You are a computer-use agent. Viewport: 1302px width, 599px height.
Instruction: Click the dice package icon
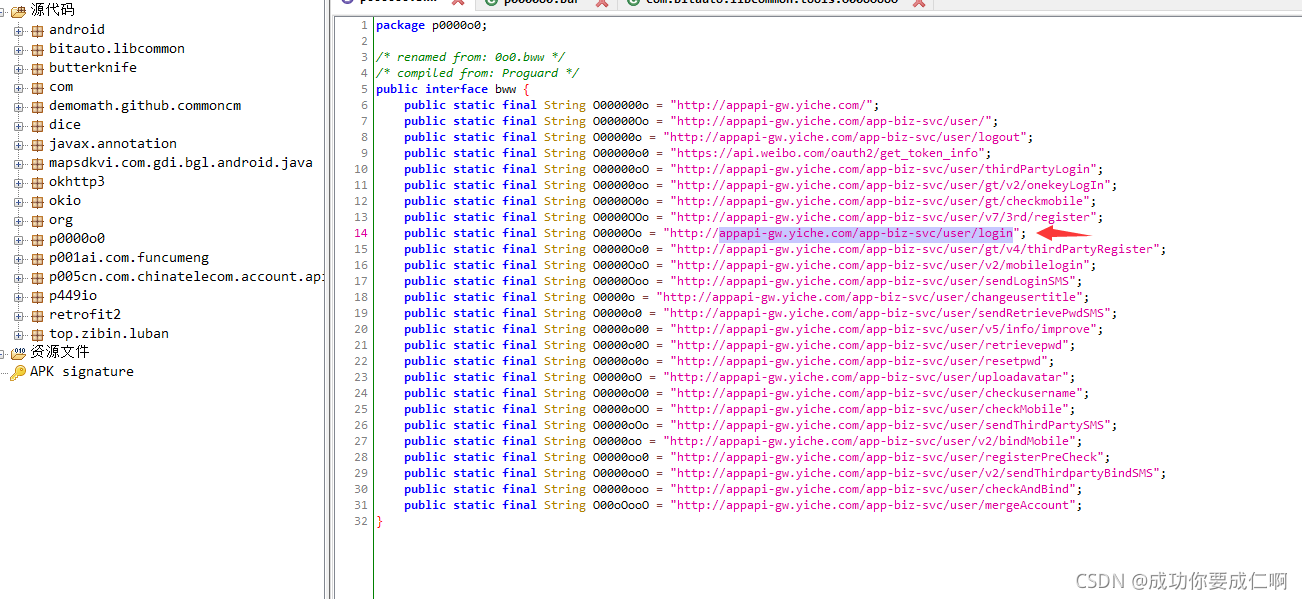(x=38, y=125)
